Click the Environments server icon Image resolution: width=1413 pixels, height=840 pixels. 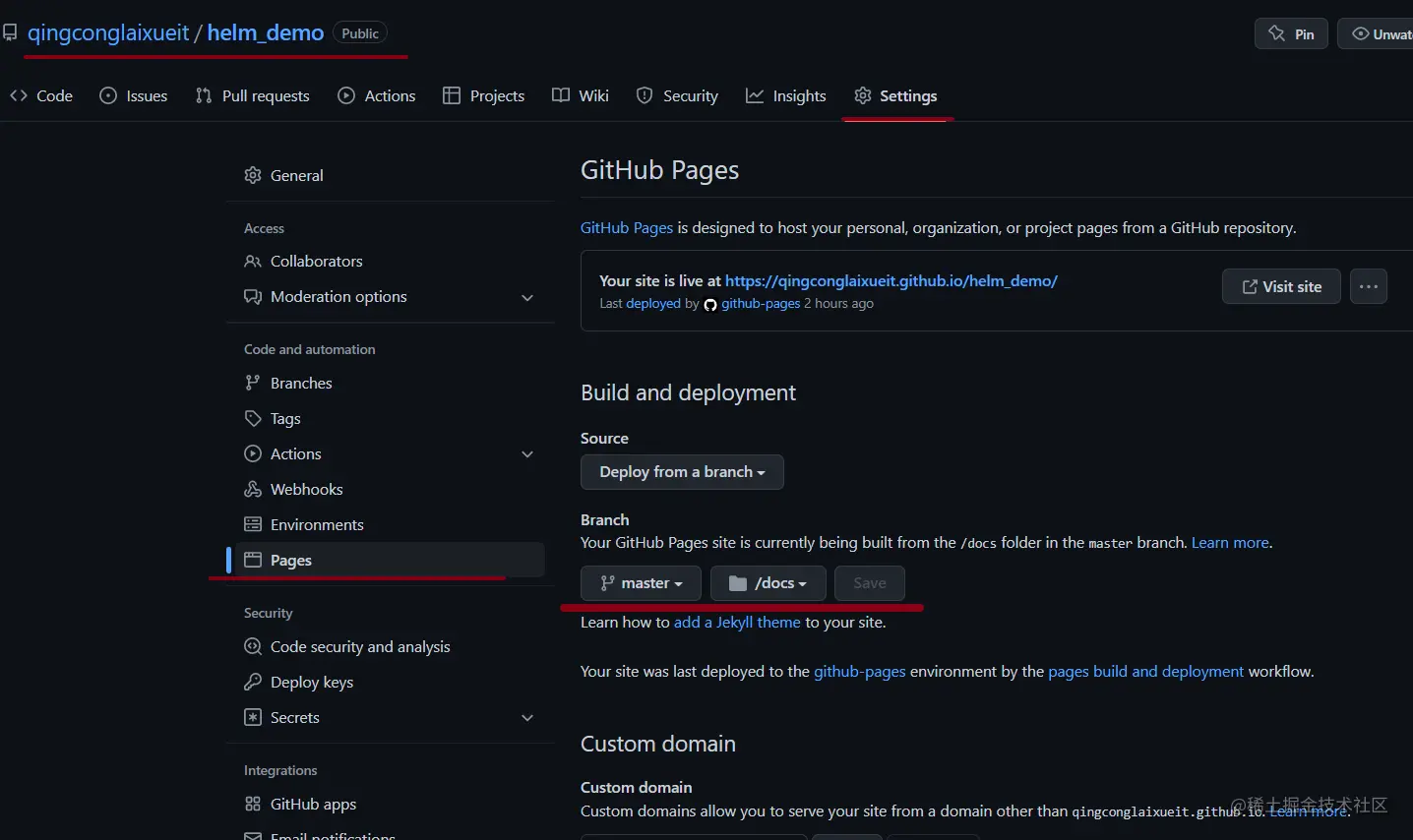pos(253,524)
